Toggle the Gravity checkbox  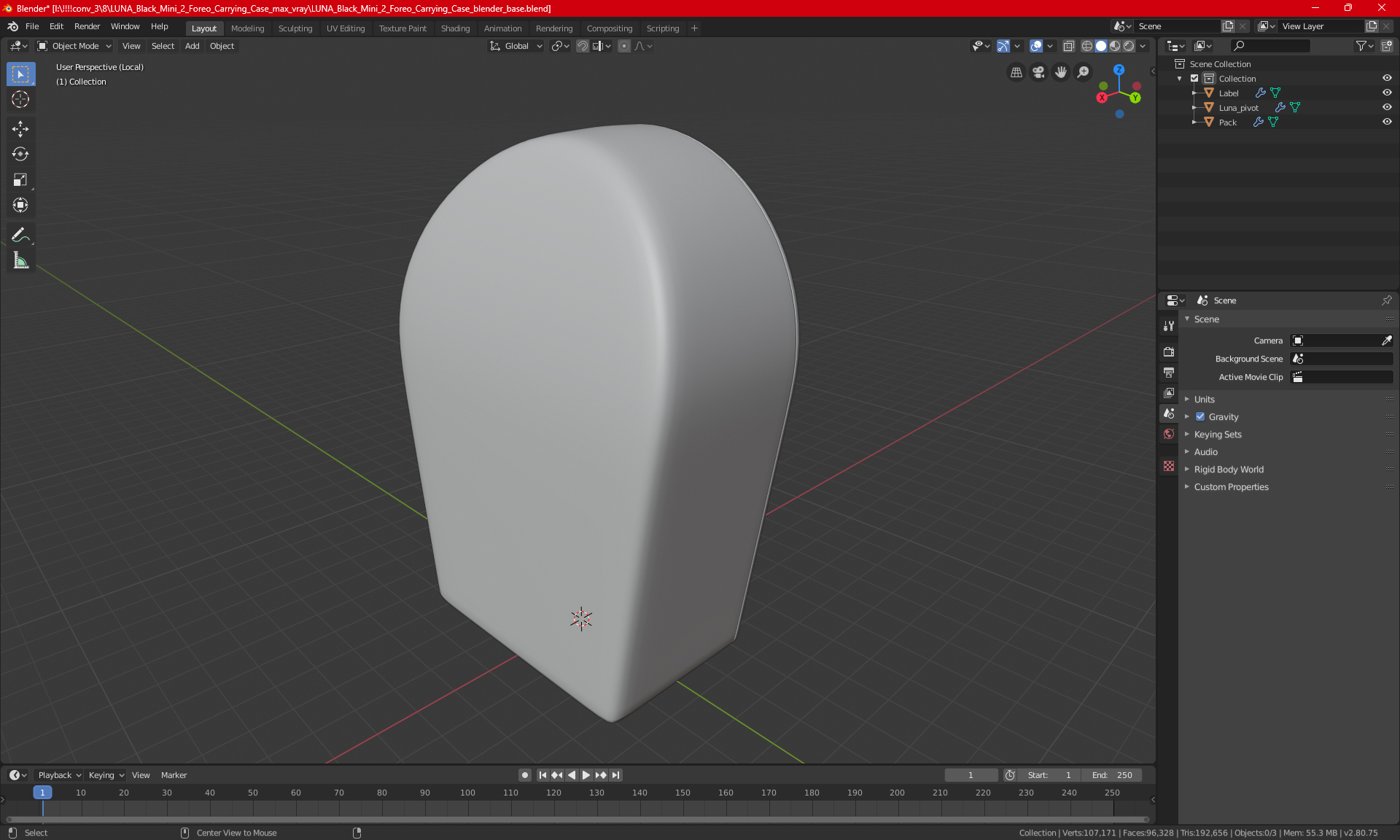point(1200,417)
